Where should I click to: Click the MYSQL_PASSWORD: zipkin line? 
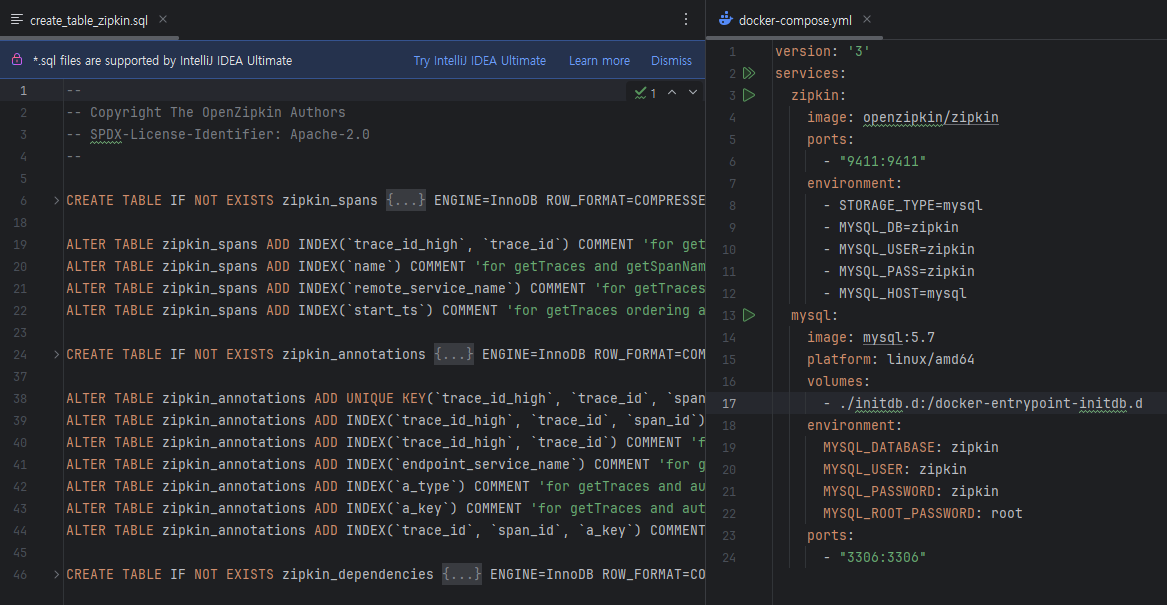pyautogui.click(x=910, y=491)
